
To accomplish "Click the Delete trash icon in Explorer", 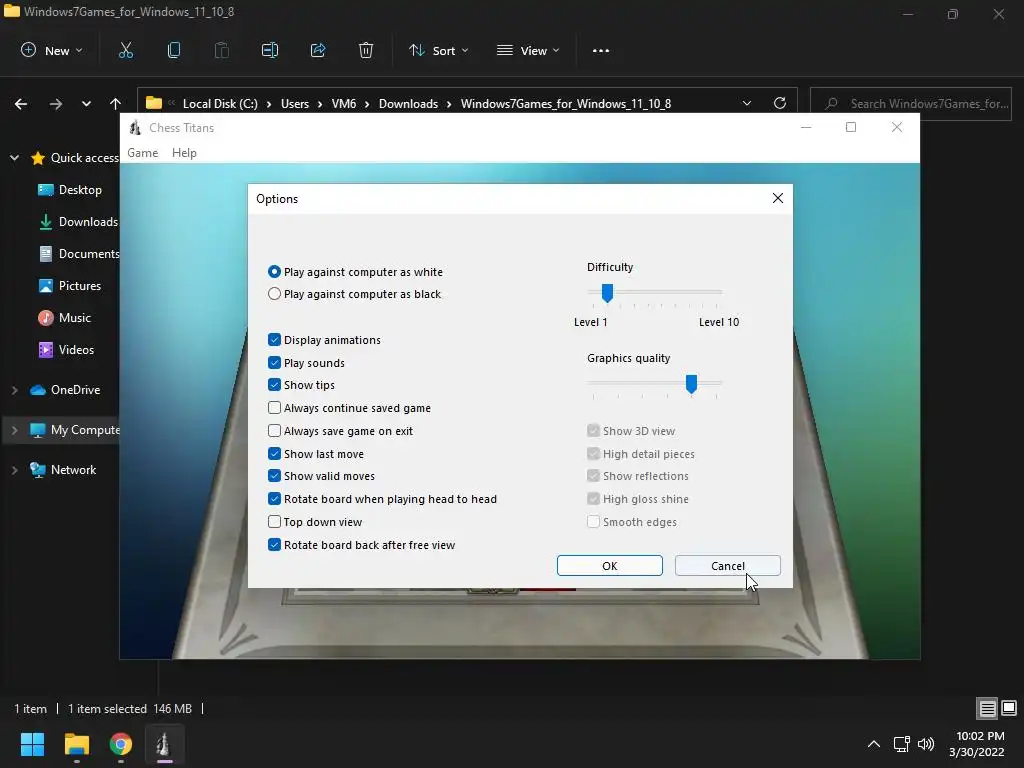I will coord(366,50).
